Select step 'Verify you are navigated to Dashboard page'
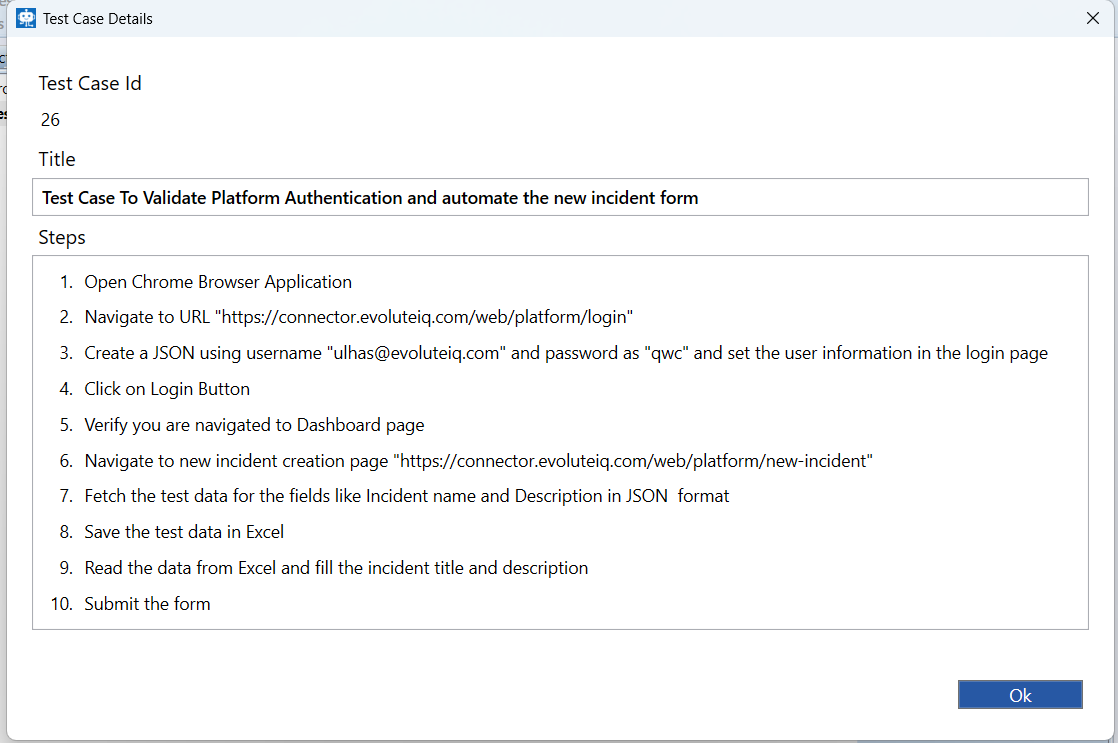The image size is (1118, 743). click(254, 425)
